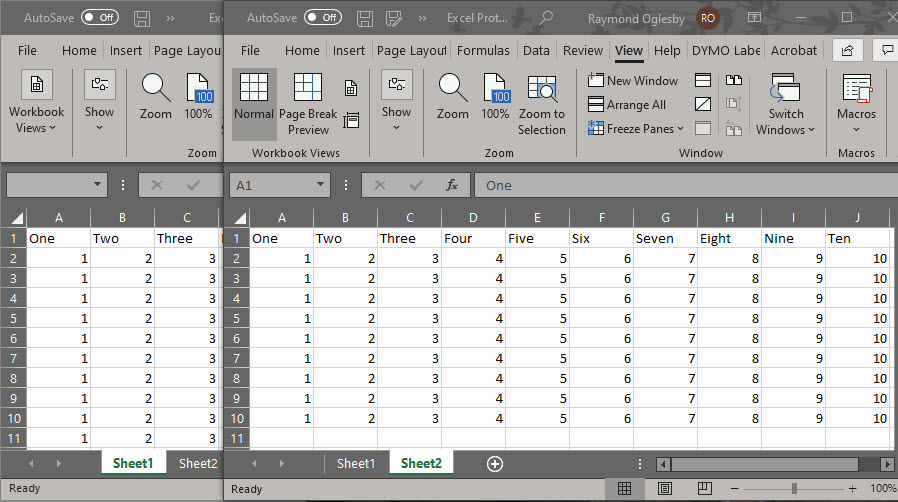Select Sheet2 tab in right window
898x502 pixels.
tap(421, 464)
